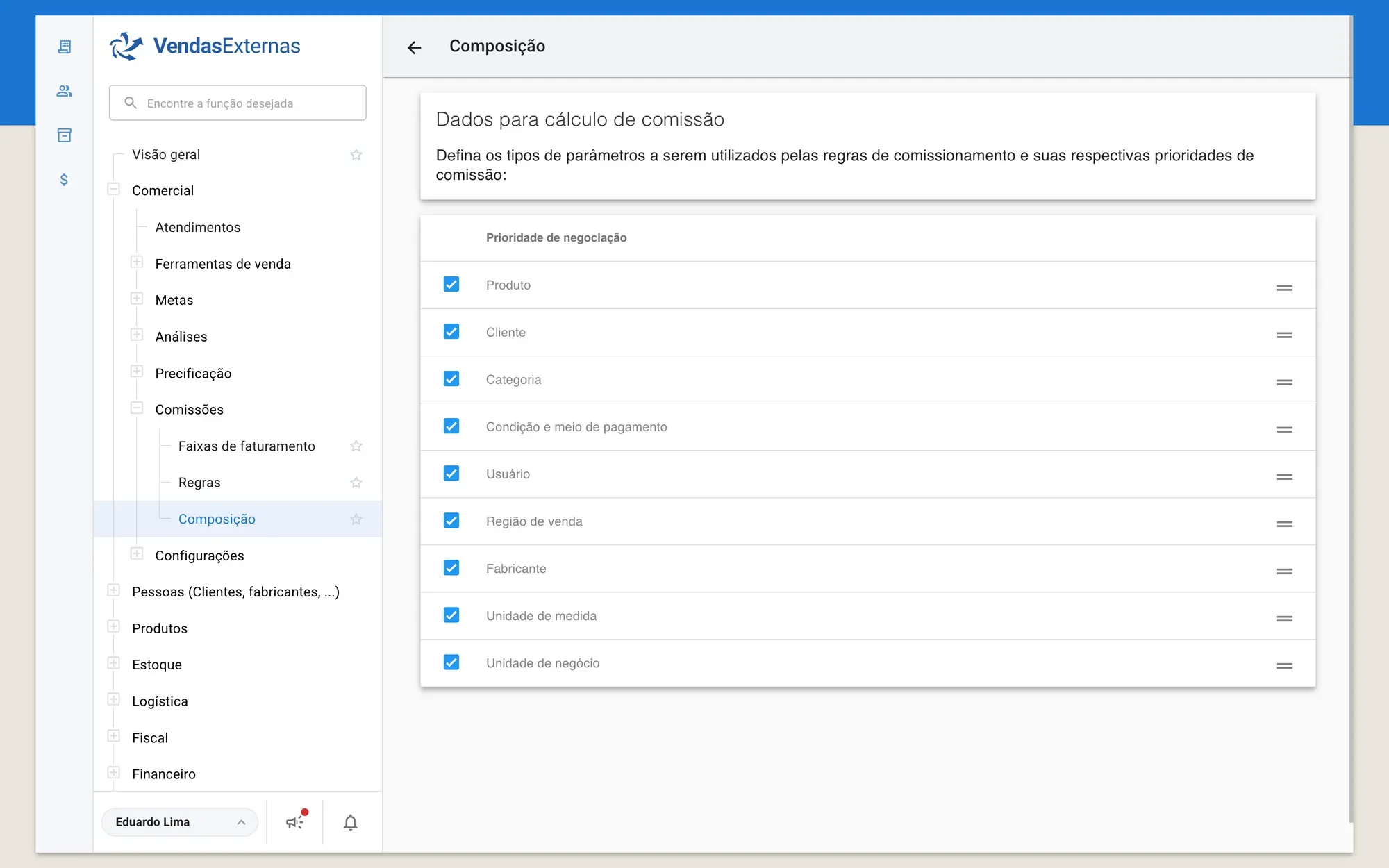Screen dimensions: 1389x868
Task: Click the 'Dados para cálculo de comissão' heading
Action: coord(580,119)
